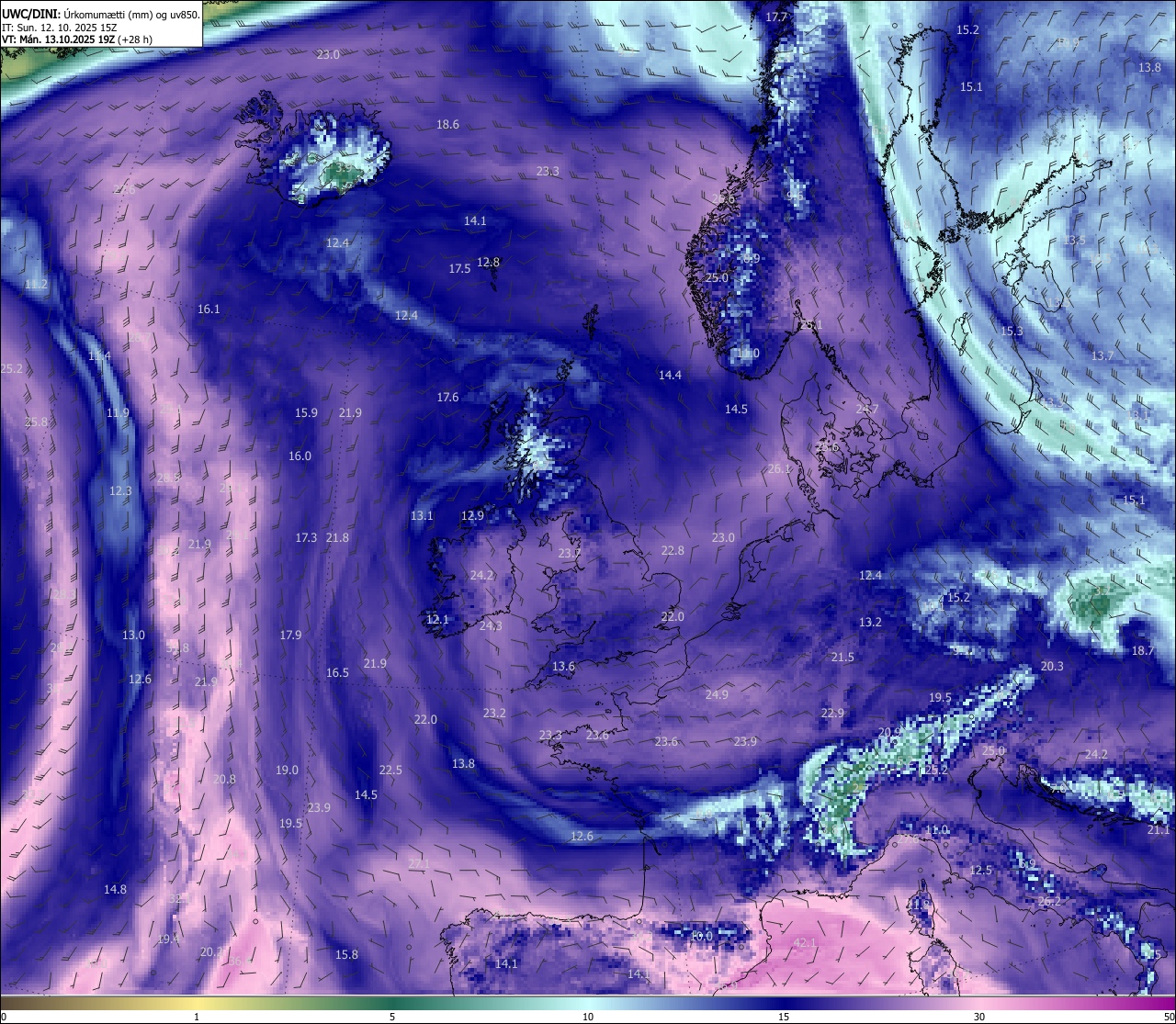
Task: Click the 14.8 value on the map
Action: pyautogui.click(x=115, y=890)
